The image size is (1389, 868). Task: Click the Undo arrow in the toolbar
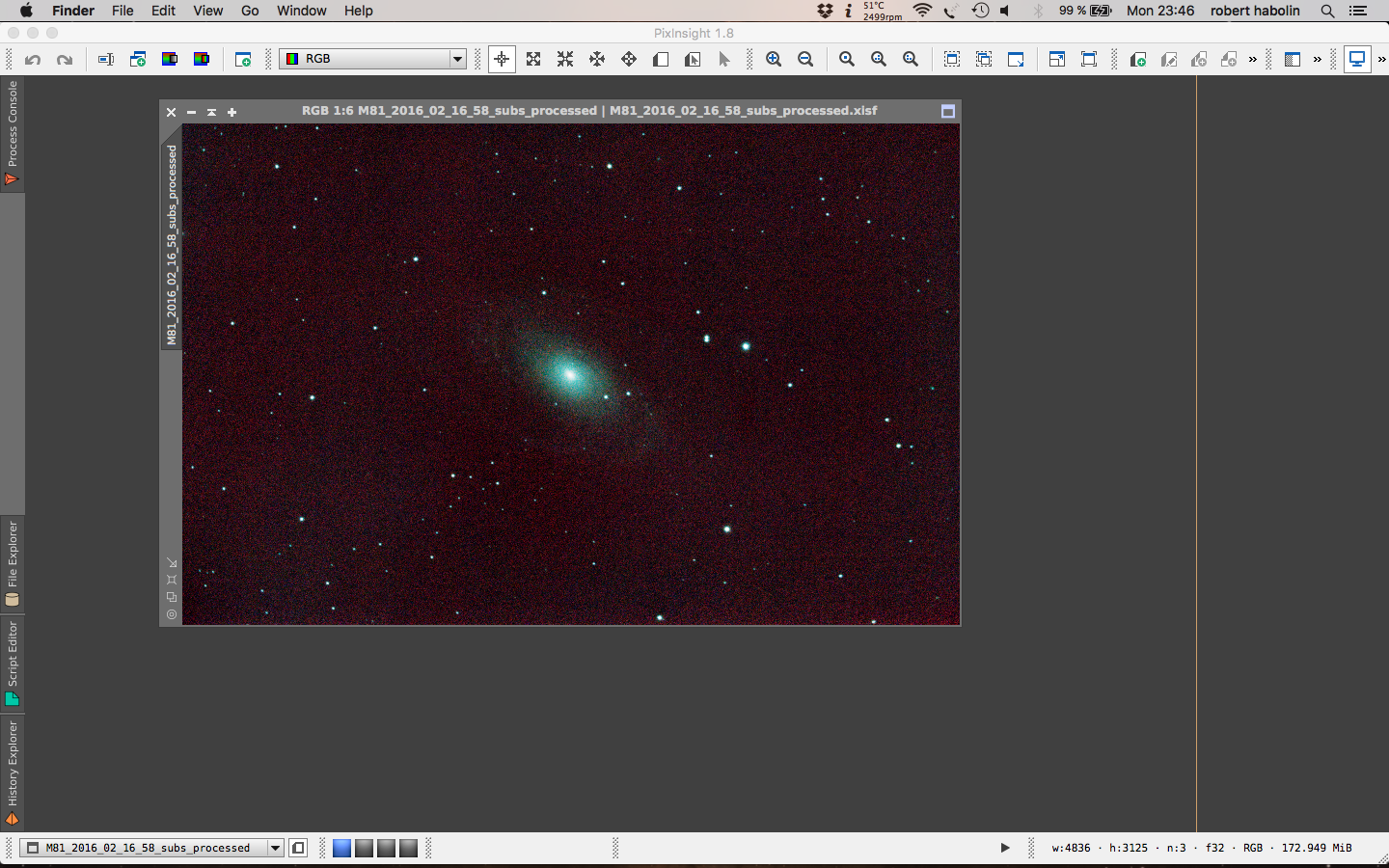33,60
